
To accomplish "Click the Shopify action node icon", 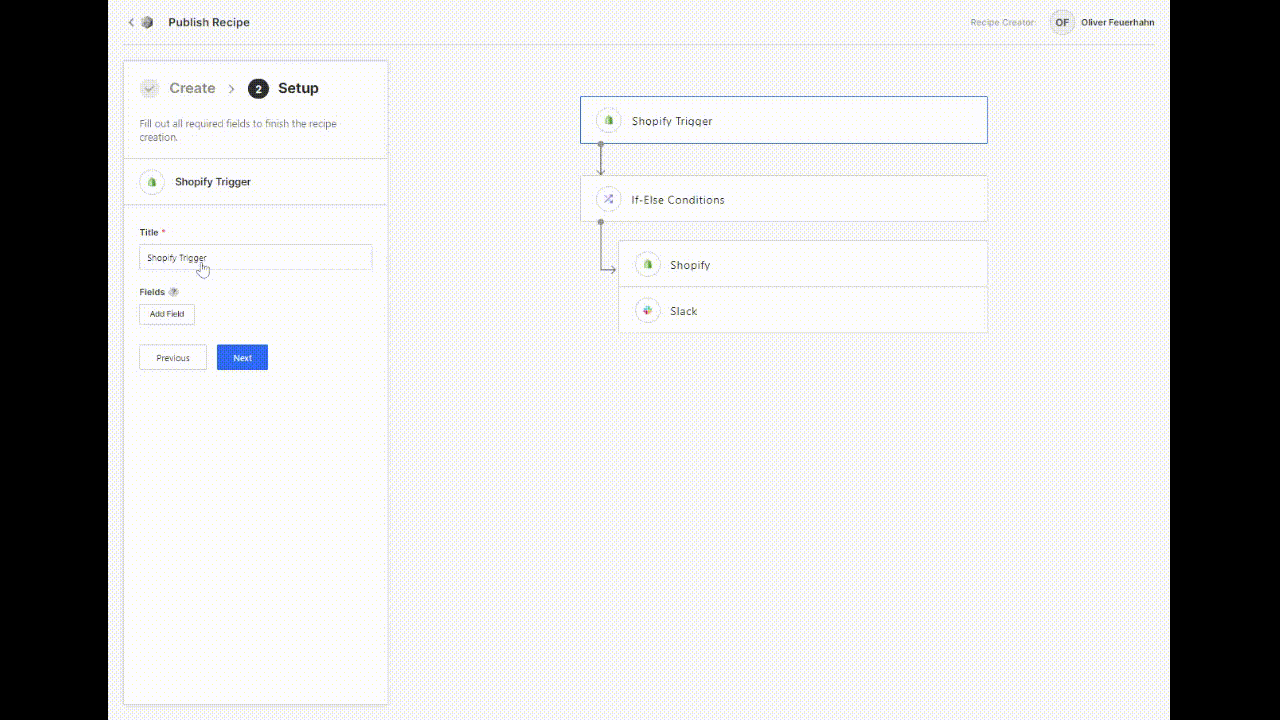I will point(647,264).
